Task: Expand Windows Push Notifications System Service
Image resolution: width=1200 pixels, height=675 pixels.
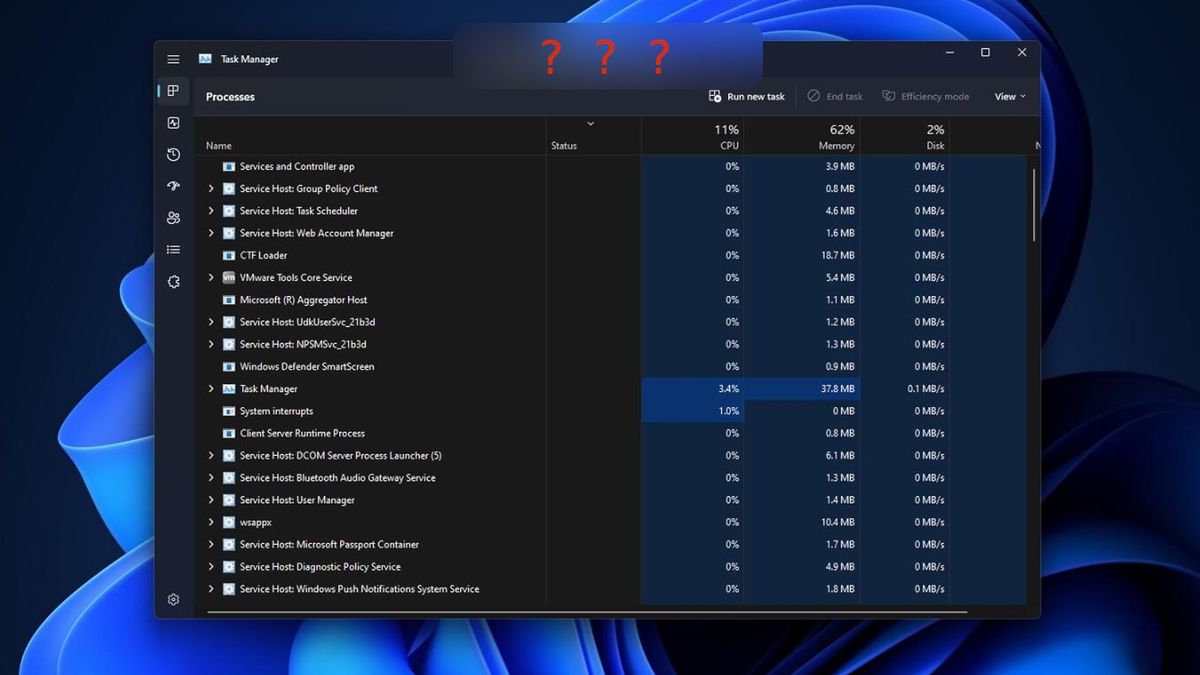Action: (211, 589)
